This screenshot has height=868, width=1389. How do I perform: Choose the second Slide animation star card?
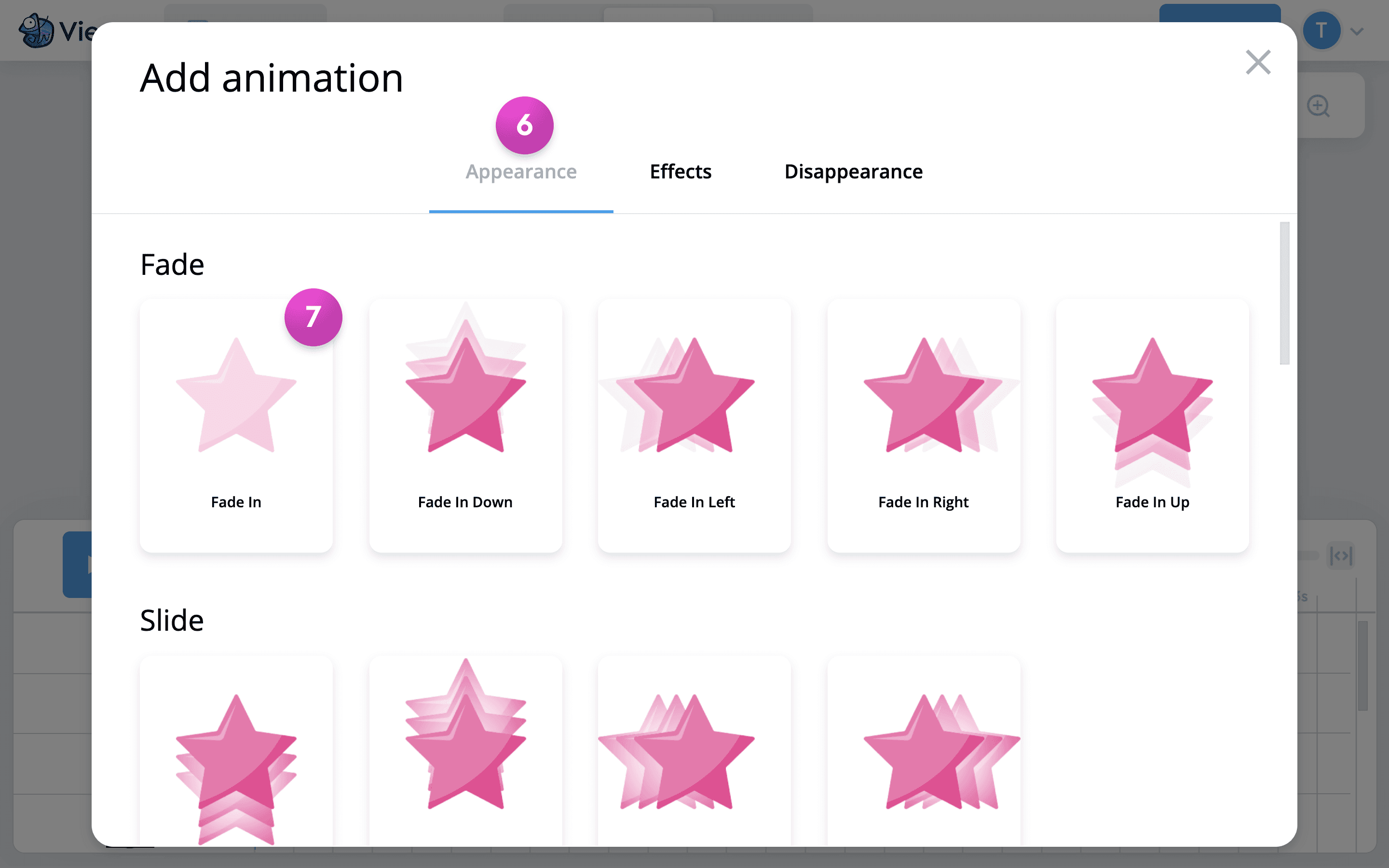(x=465, y=752)
